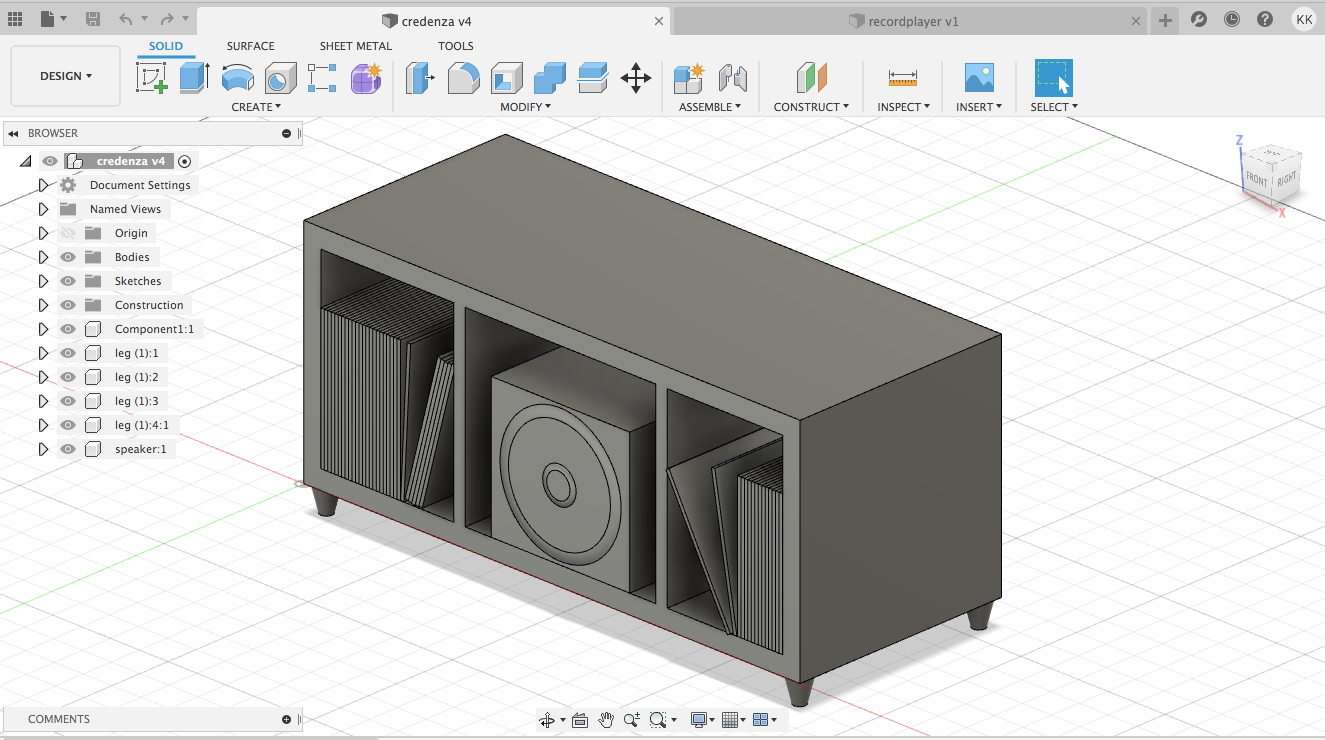Open the CREATE dropdown menu

click(256, 107)
